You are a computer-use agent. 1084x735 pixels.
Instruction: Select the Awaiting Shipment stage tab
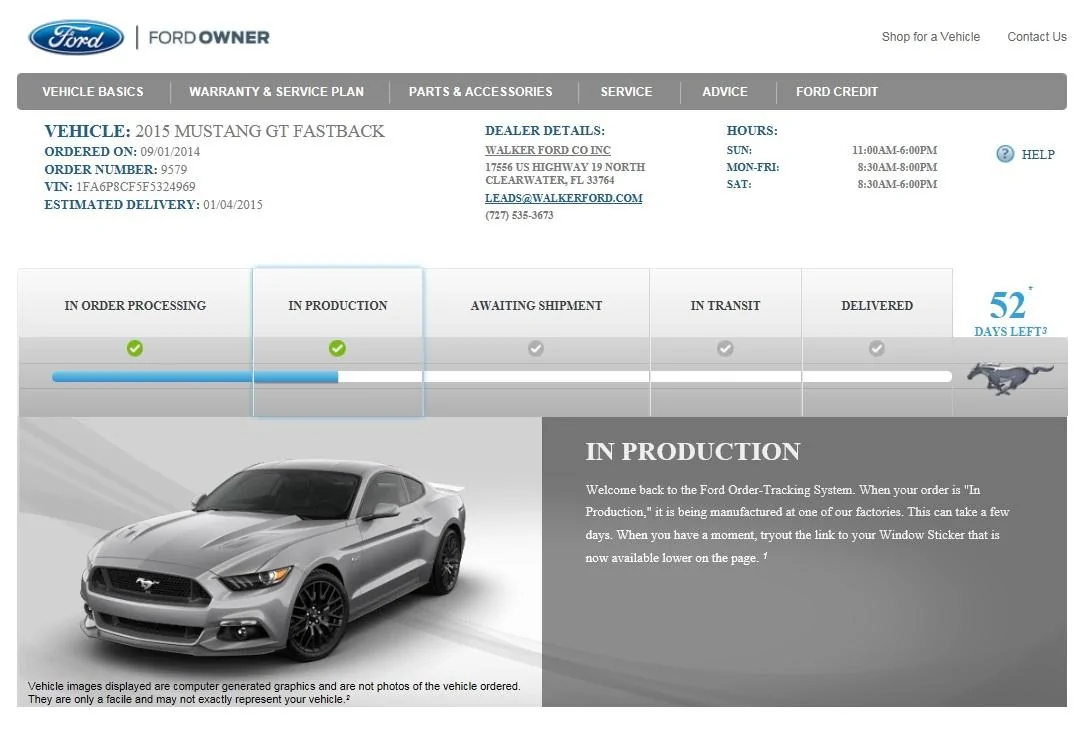coord(536,305)
